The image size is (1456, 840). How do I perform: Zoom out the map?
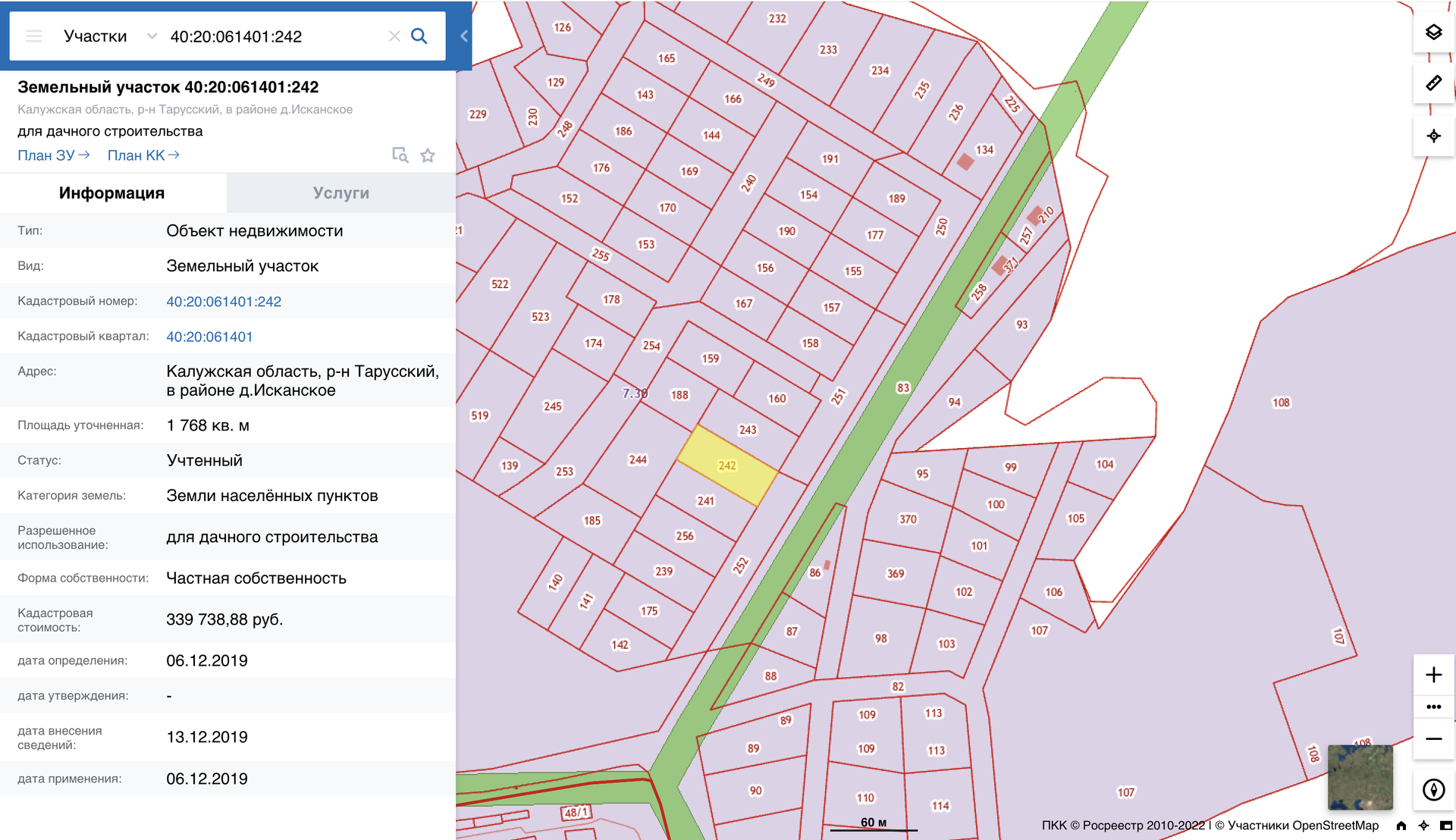click(1432, 739)
